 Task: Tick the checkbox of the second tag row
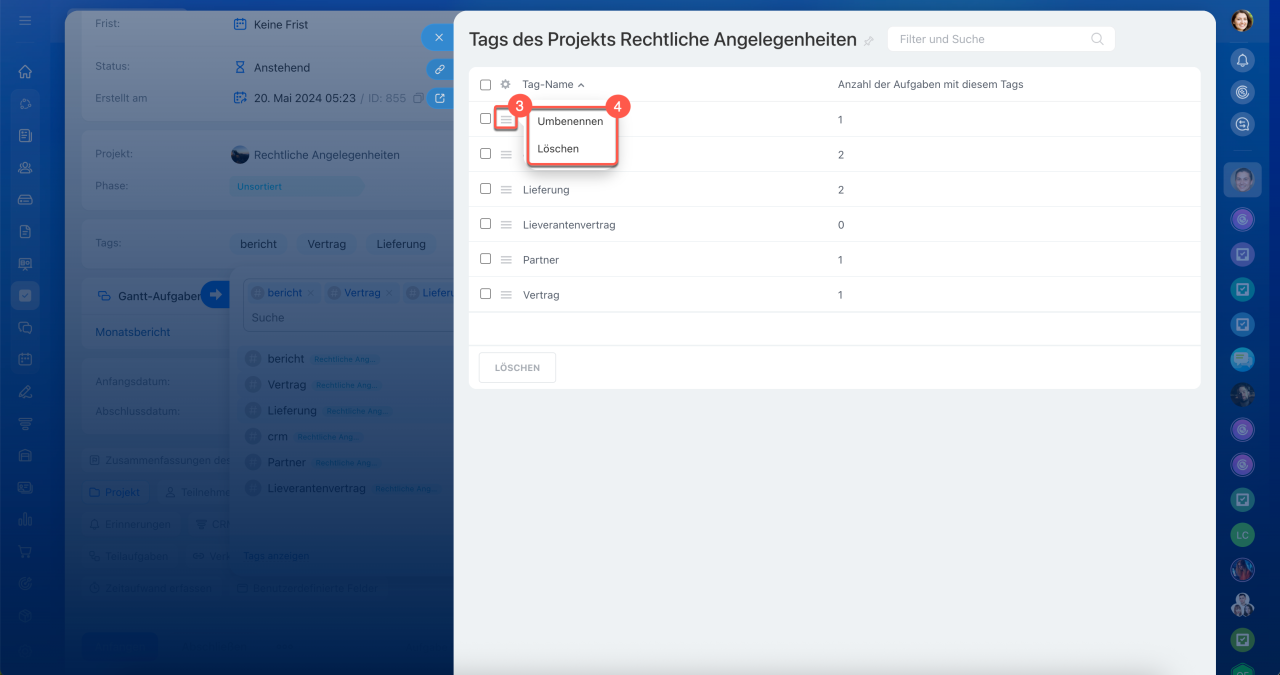485,154
